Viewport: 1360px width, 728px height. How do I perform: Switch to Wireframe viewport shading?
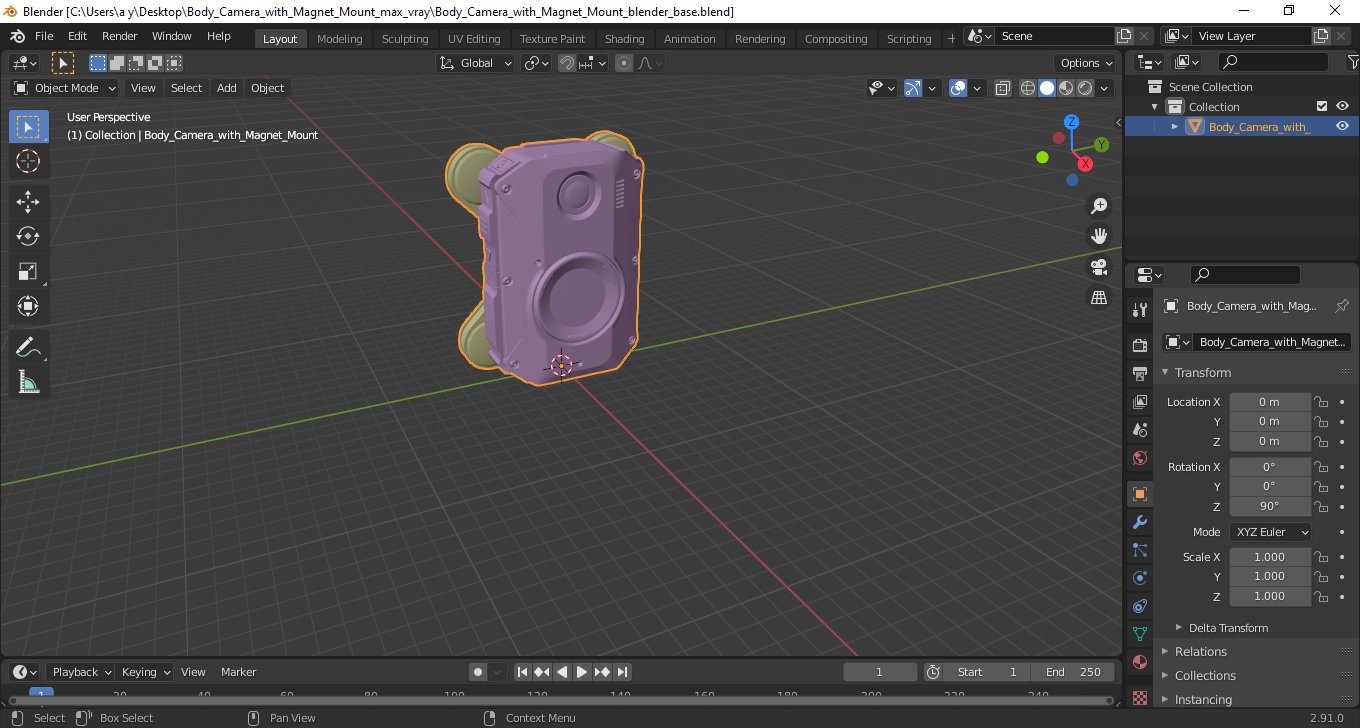click(1028, 88)
